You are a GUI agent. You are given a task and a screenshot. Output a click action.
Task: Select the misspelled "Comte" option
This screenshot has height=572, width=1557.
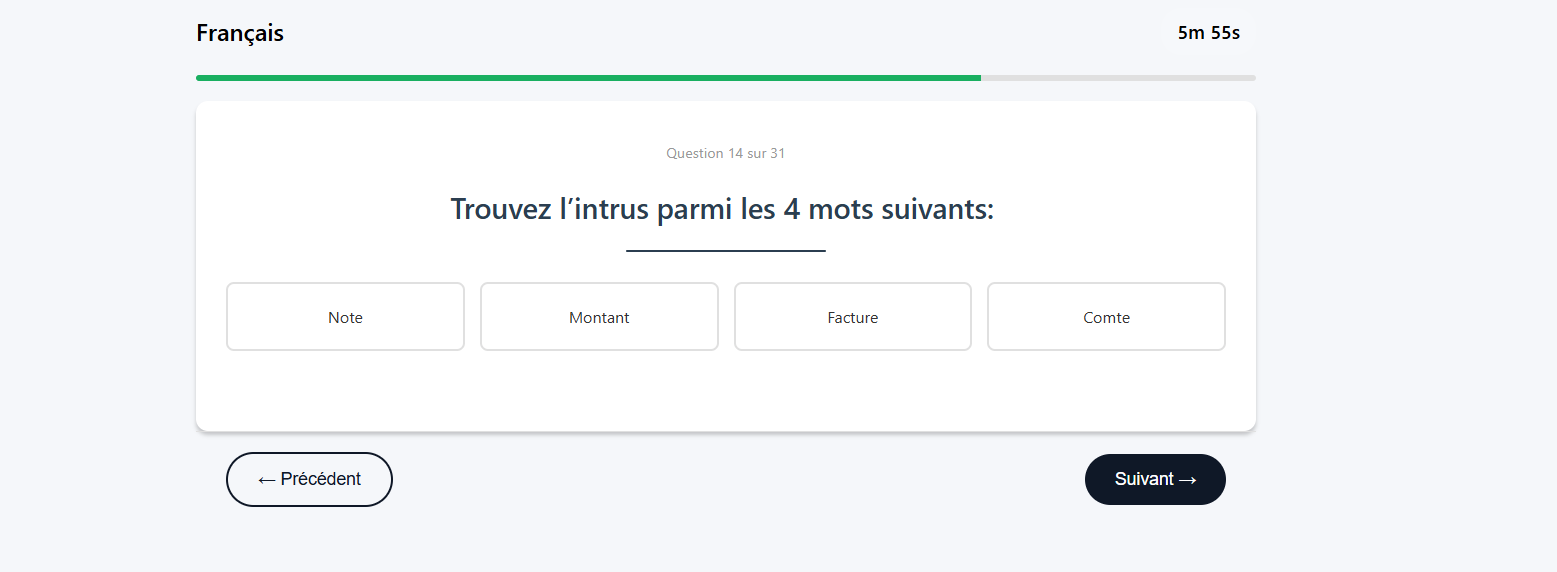[x=1106, y=317]
